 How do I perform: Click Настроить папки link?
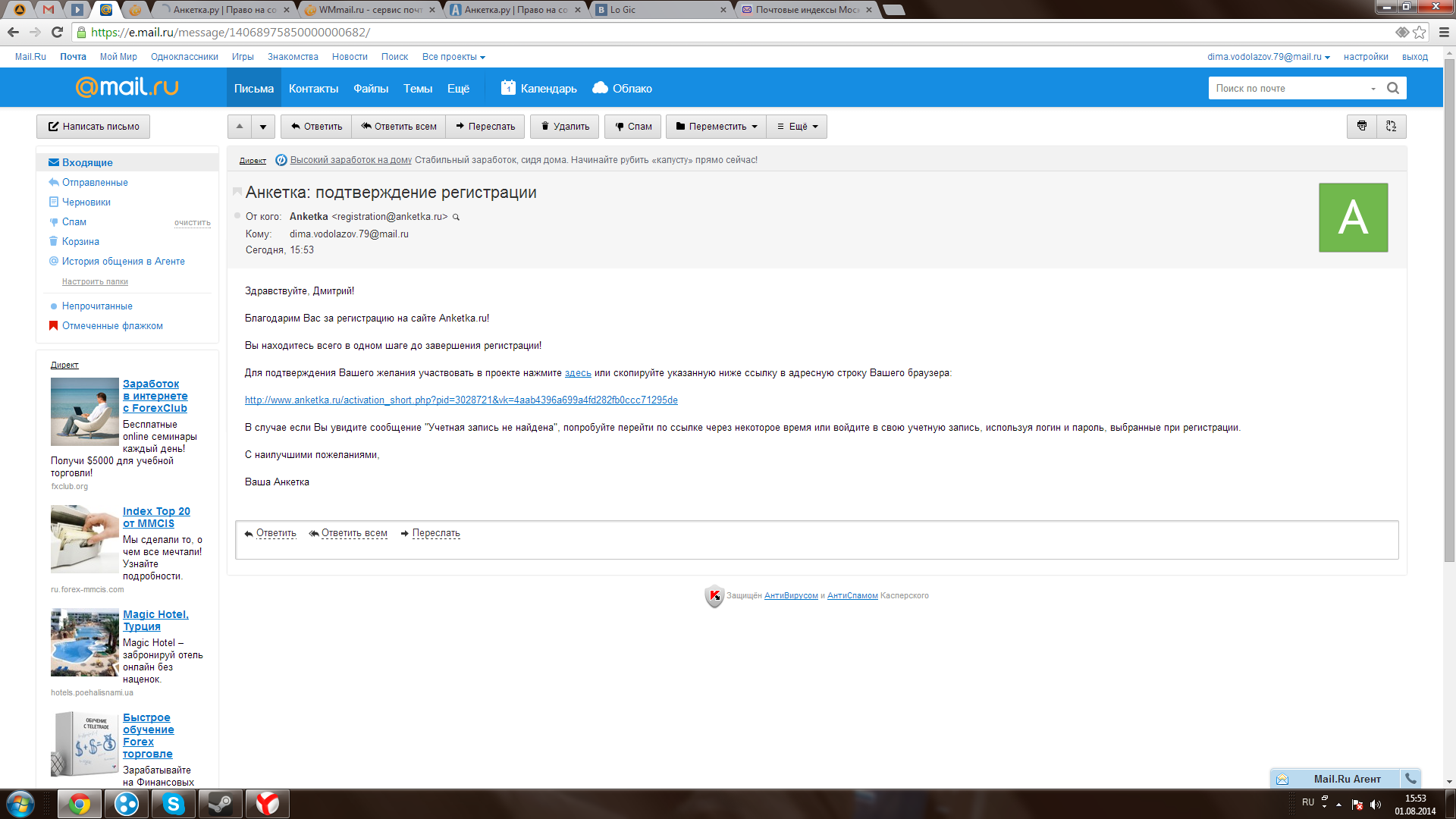(95, 281)
